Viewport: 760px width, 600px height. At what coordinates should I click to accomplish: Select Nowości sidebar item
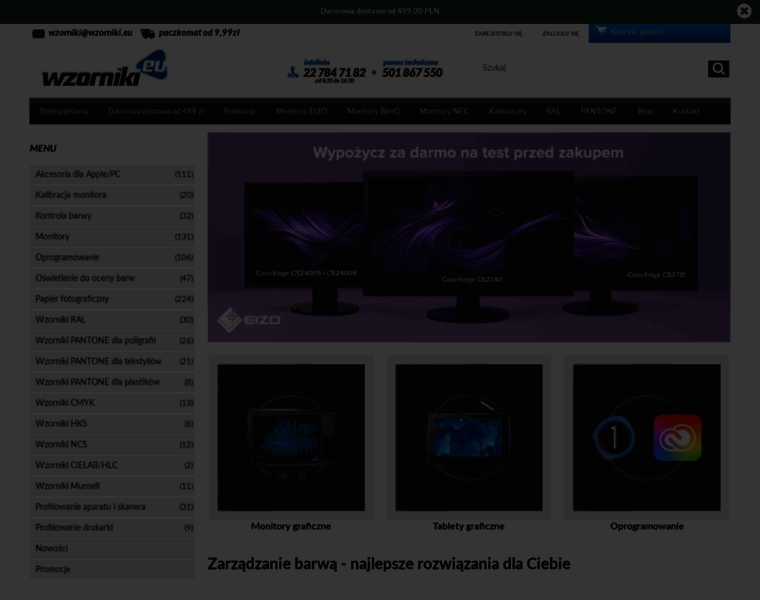pyautogui.click(x=112, y=549)
